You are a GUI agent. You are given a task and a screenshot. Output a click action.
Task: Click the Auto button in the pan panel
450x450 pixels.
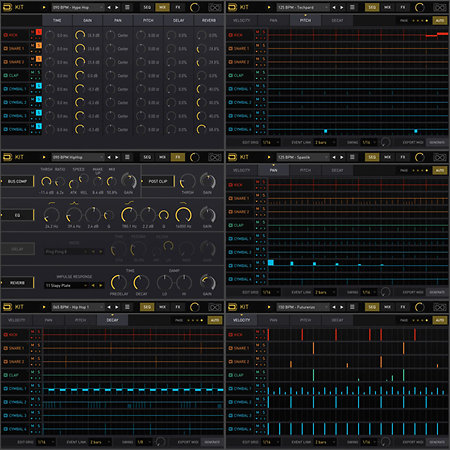click(x=440, y=170)
